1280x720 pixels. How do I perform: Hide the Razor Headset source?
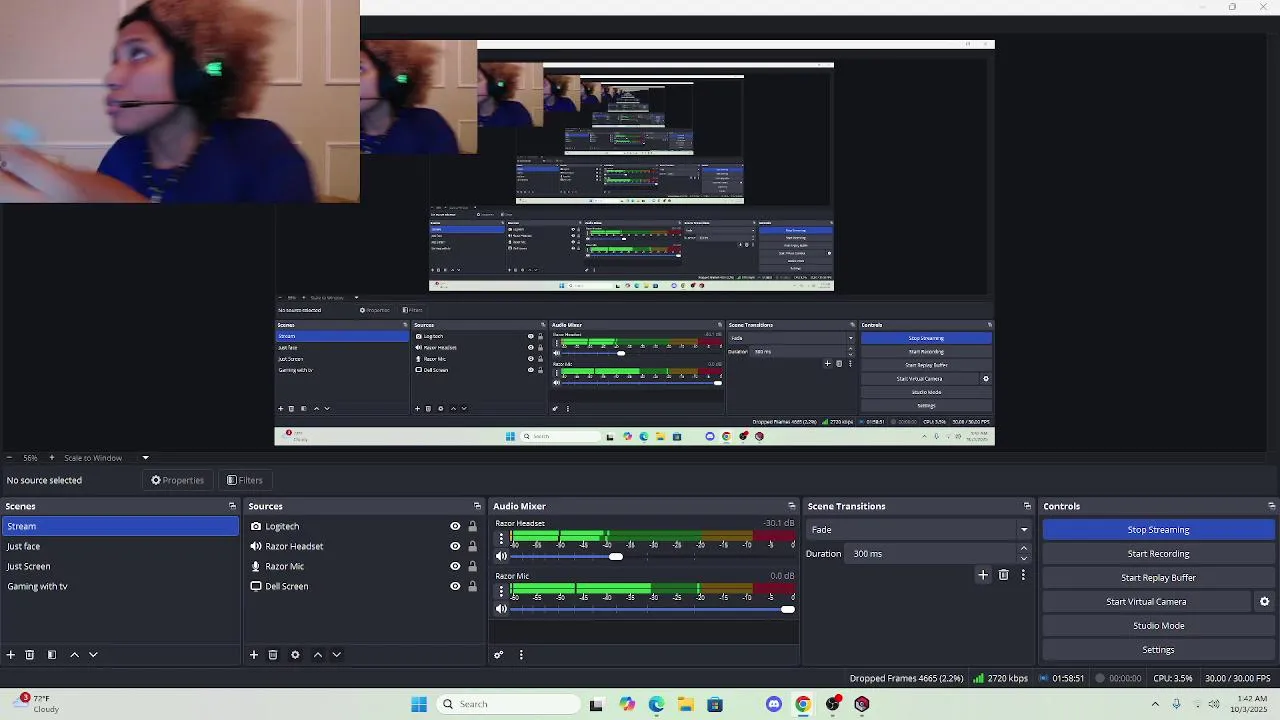[455, 546]
